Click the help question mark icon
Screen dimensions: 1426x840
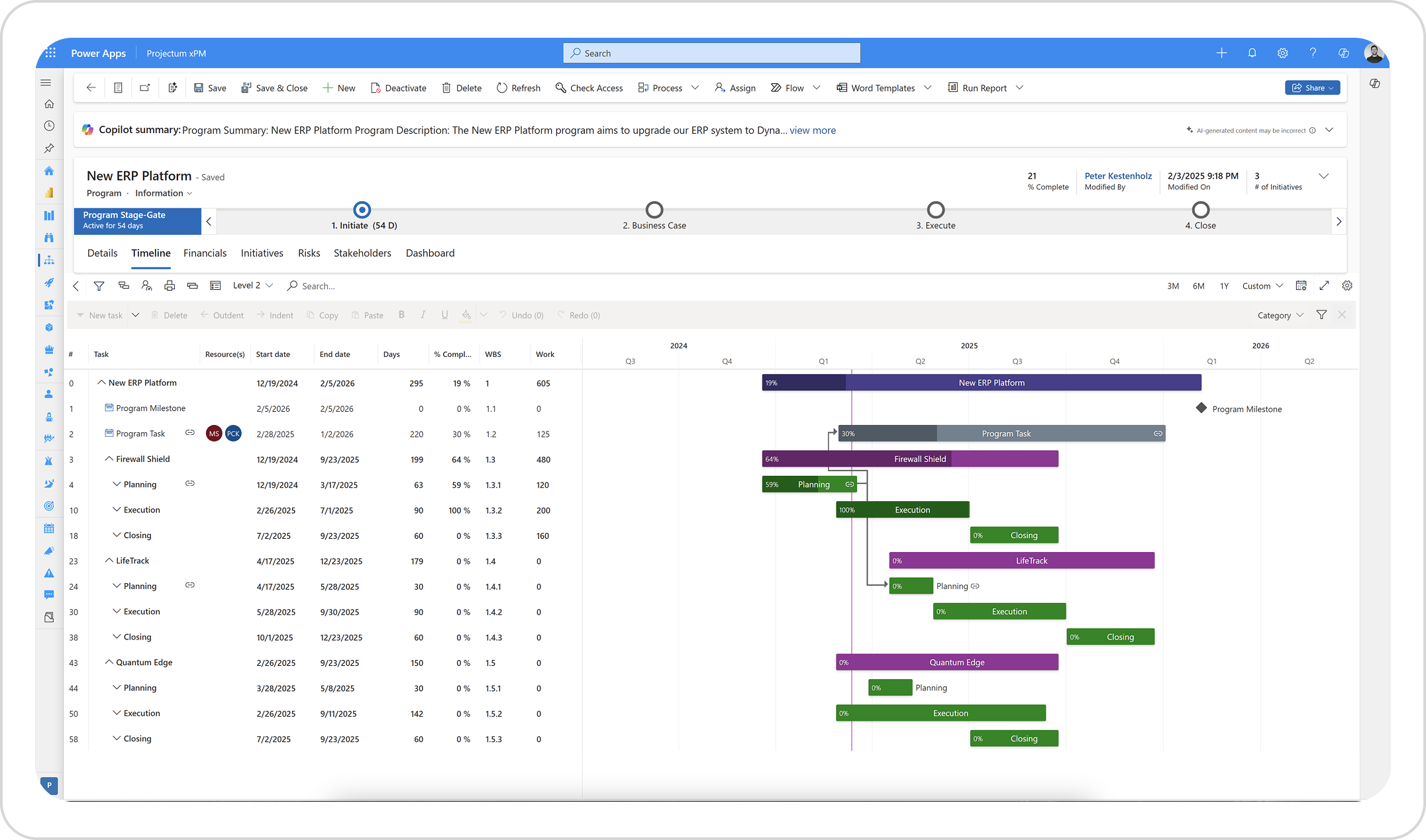[1313, 53]
